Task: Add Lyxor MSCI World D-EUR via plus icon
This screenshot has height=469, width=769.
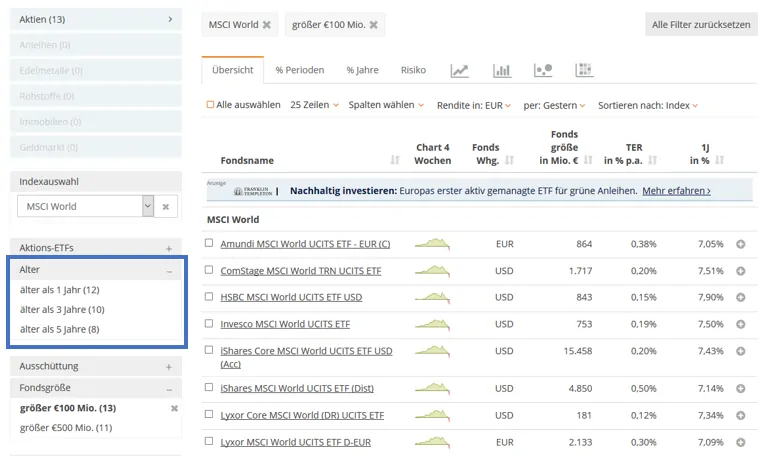Action: [741, 443]
